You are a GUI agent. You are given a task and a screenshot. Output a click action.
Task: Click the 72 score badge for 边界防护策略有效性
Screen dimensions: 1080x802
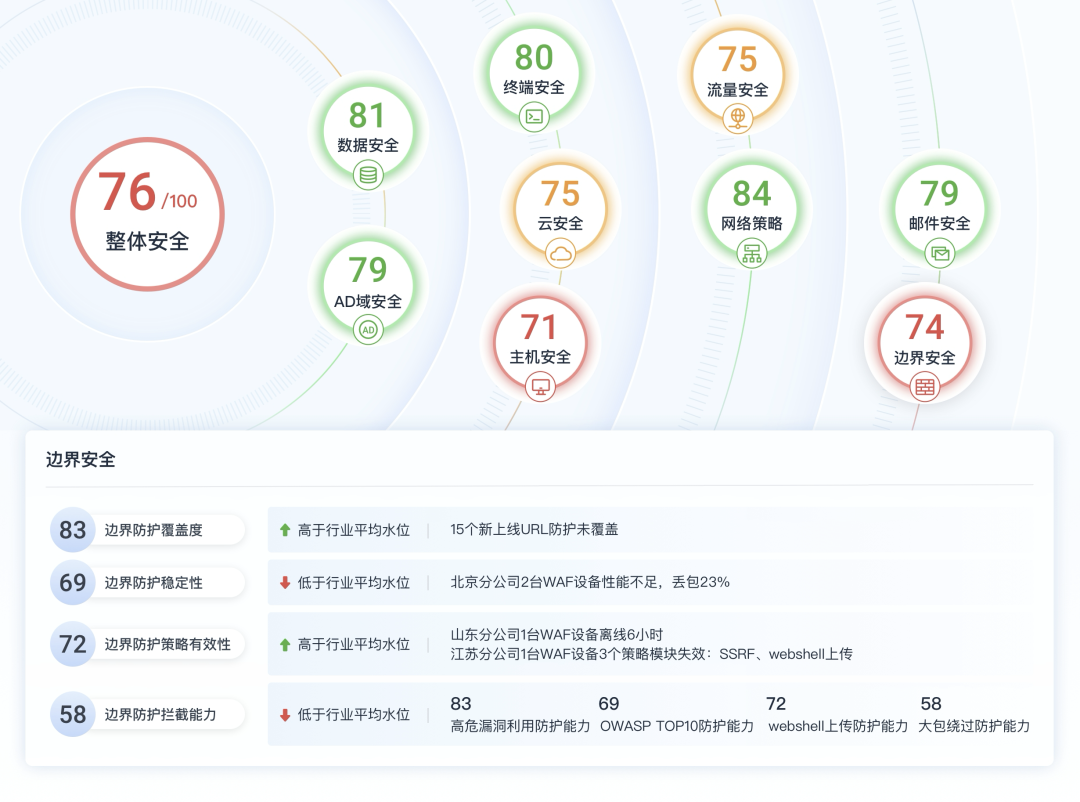[x=72, y=645]
